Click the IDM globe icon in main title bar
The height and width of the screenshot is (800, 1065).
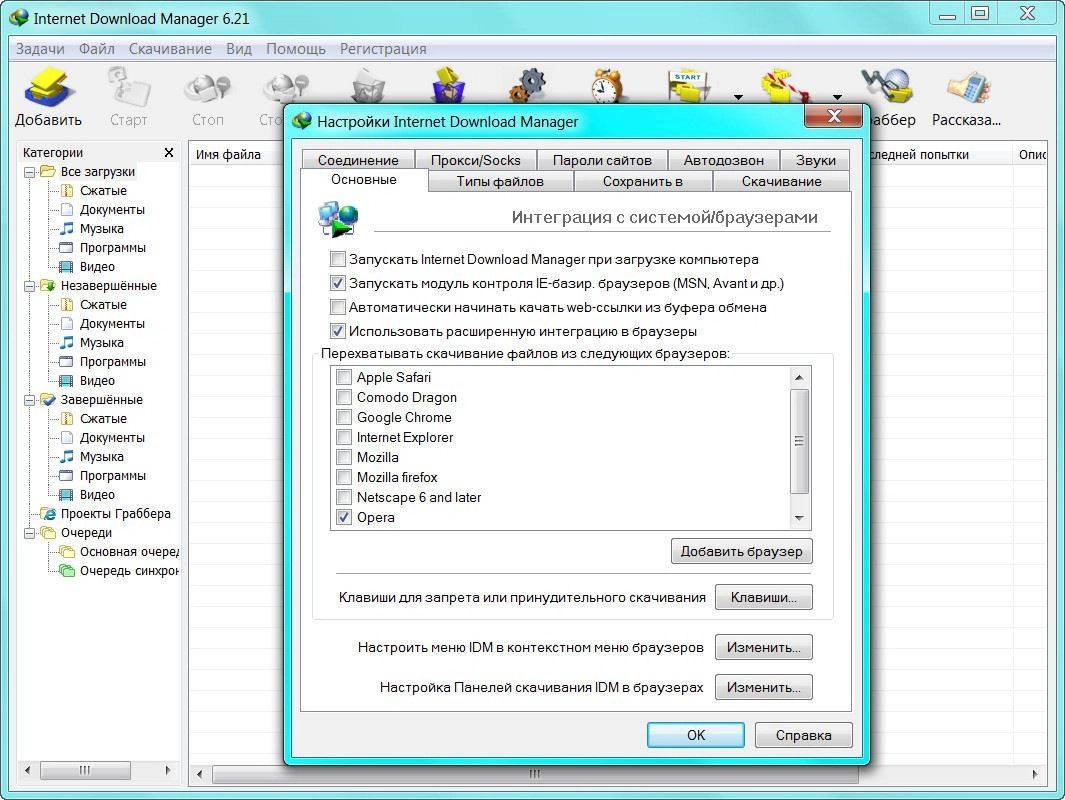pos(19,18)
